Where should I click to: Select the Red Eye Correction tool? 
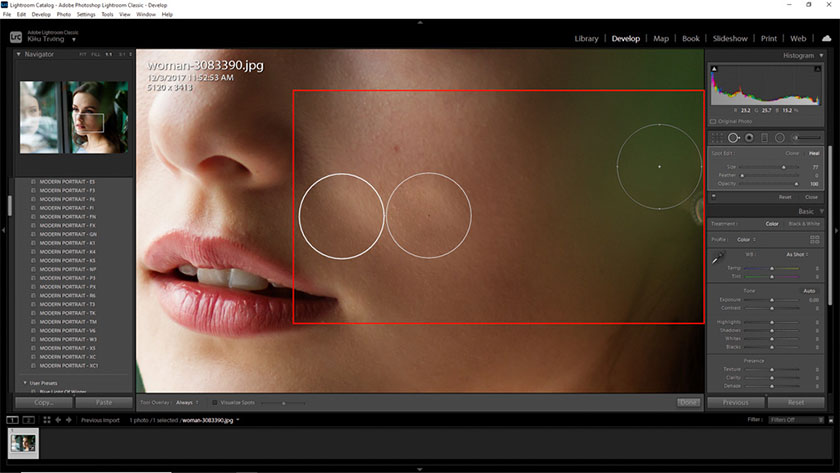(749, 138)
